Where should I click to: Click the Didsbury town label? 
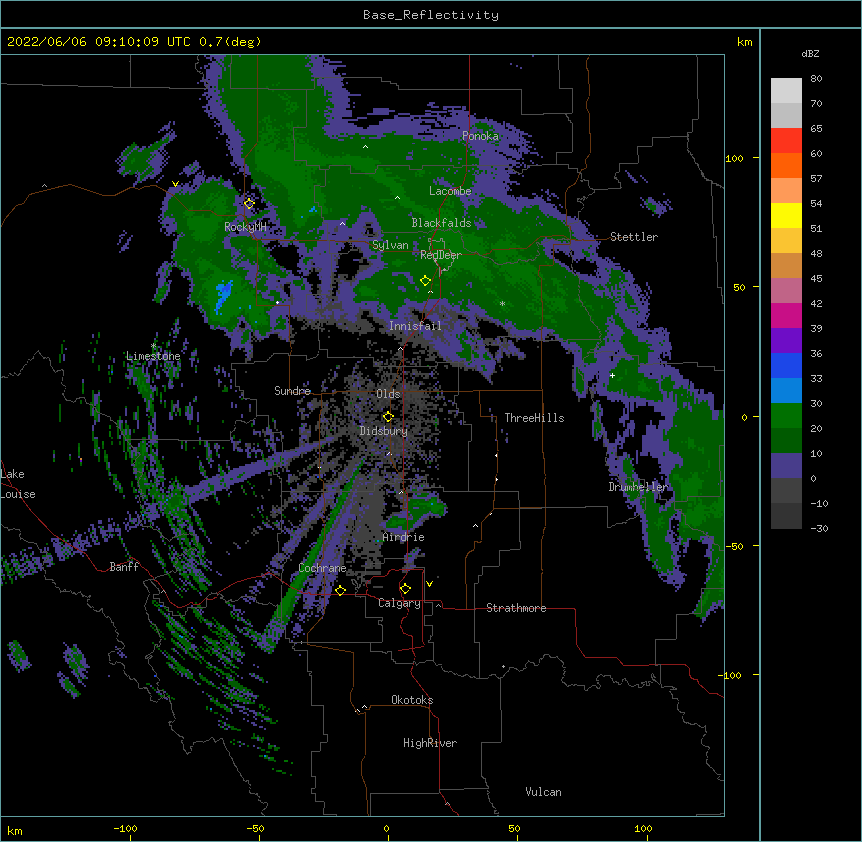383,431
